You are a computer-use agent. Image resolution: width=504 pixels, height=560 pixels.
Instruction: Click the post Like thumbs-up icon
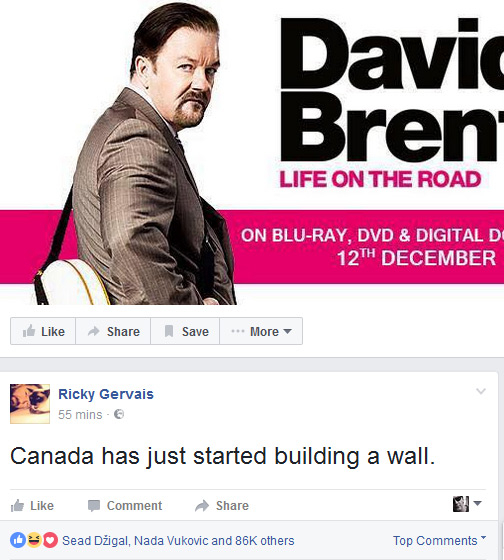point(17,505)
